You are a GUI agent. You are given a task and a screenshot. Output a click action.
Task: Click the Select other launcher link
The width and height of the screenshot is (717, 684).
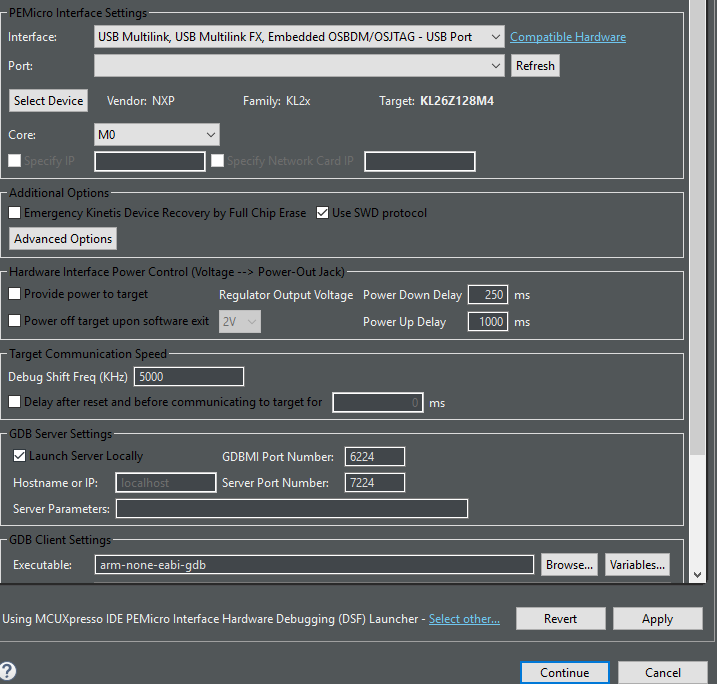pos(464,619)
